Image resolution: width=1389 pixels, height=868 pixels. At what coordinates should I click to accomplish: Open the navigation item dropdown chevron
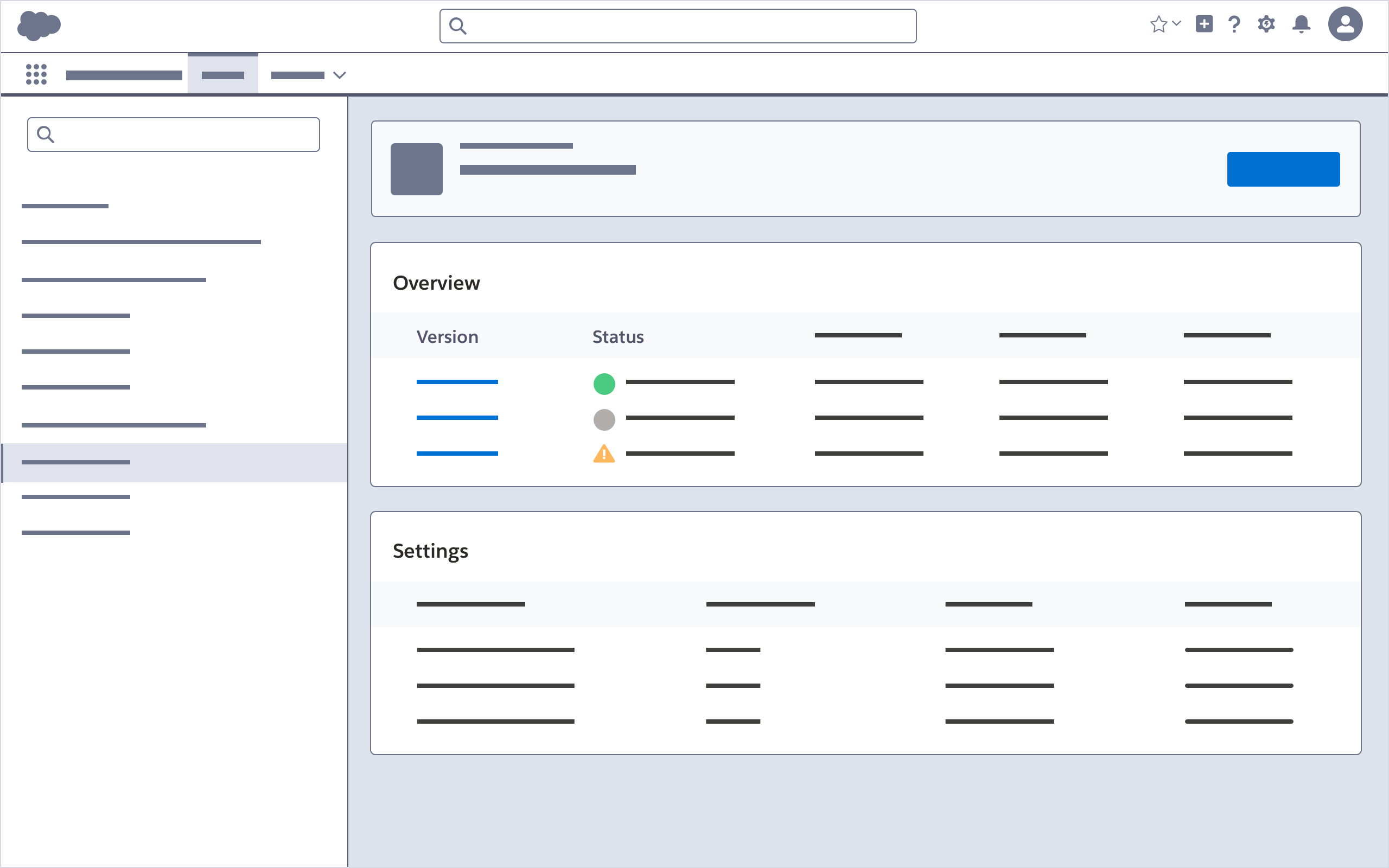(x=339, y=75)
